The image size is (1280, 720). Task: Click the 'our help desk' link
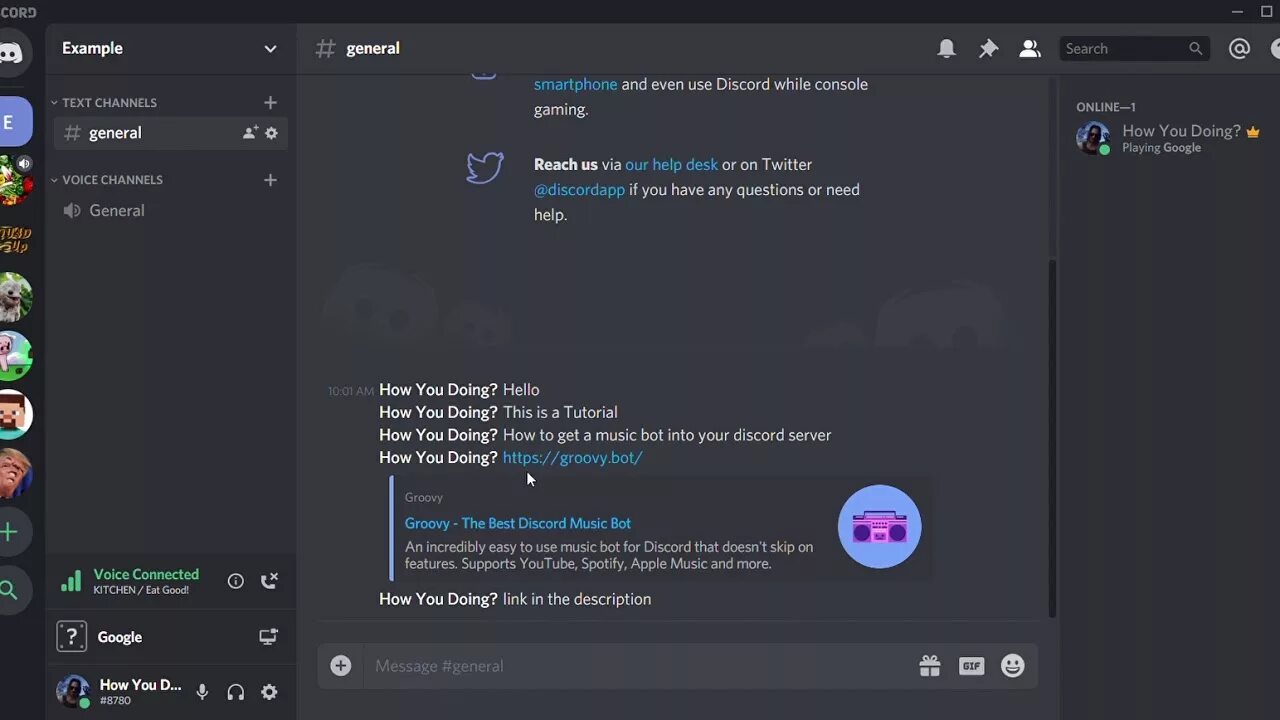coord(671,164)
